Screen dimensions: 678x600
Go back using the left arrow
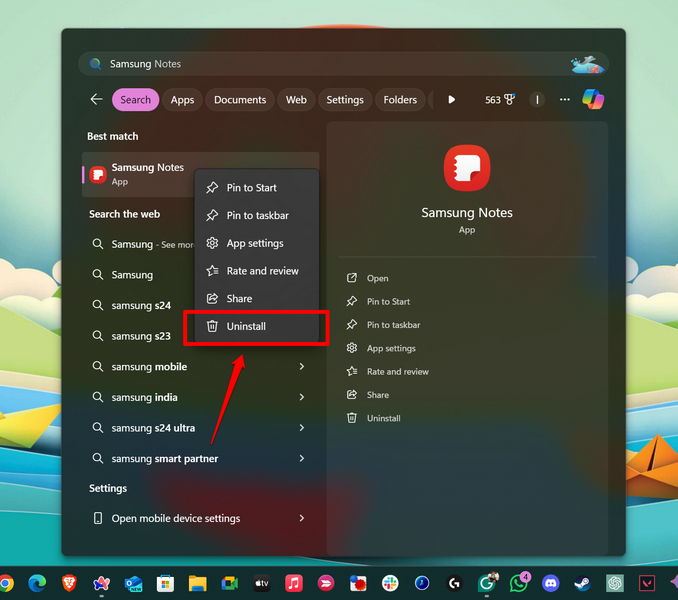tap(96, 99)
